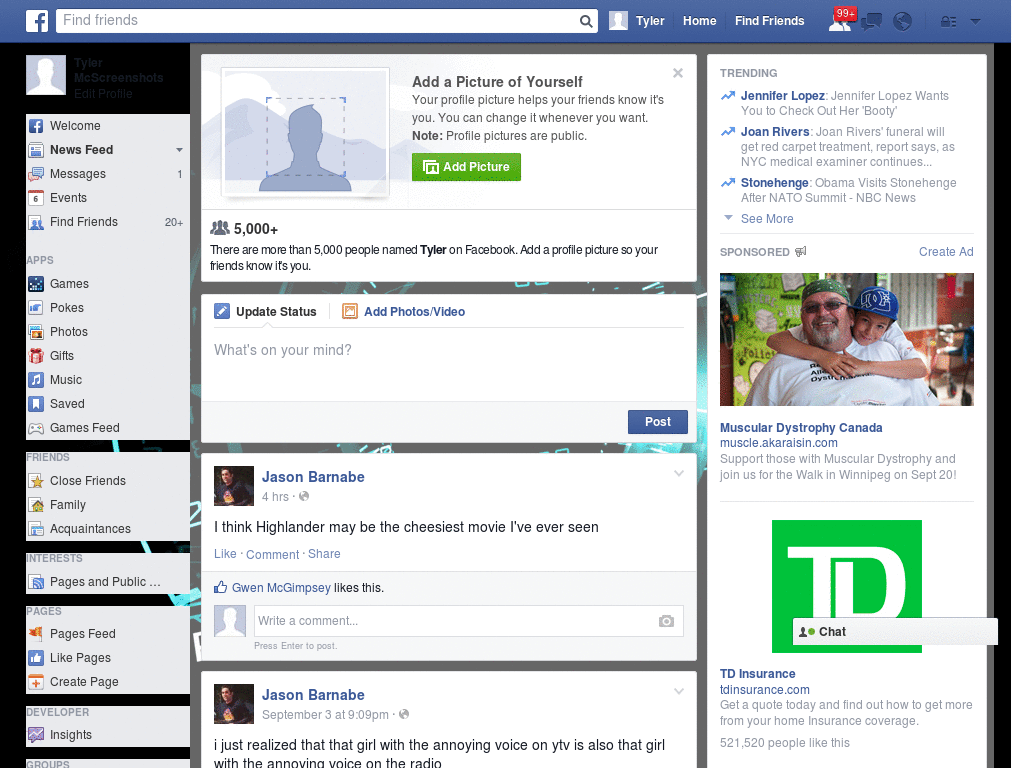Screen dimensions: 1024x768
Task: Open the notifications globe icon
Action: click(902, 22)
